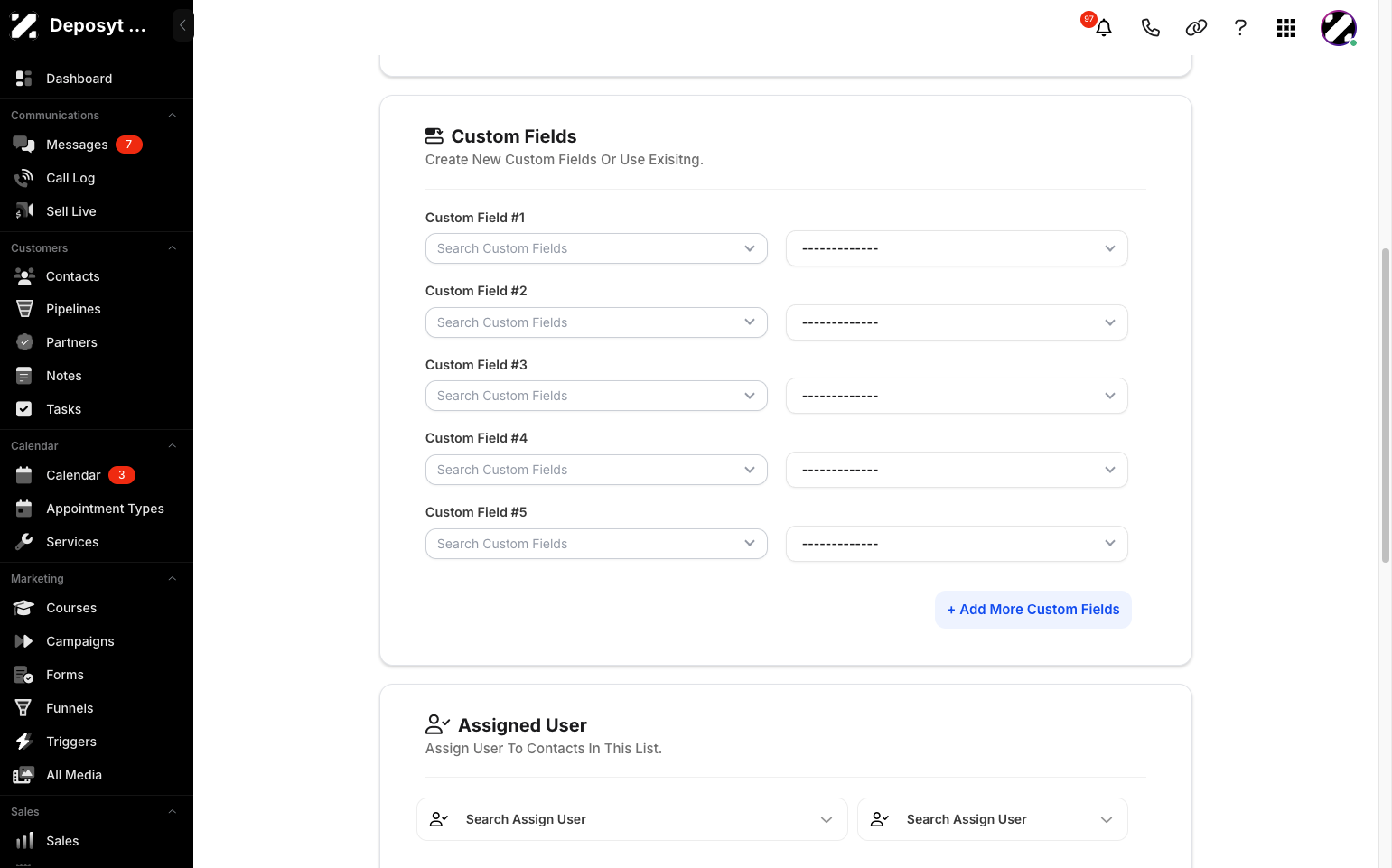Click the Pipelines funnel icon

pos(24,309)
